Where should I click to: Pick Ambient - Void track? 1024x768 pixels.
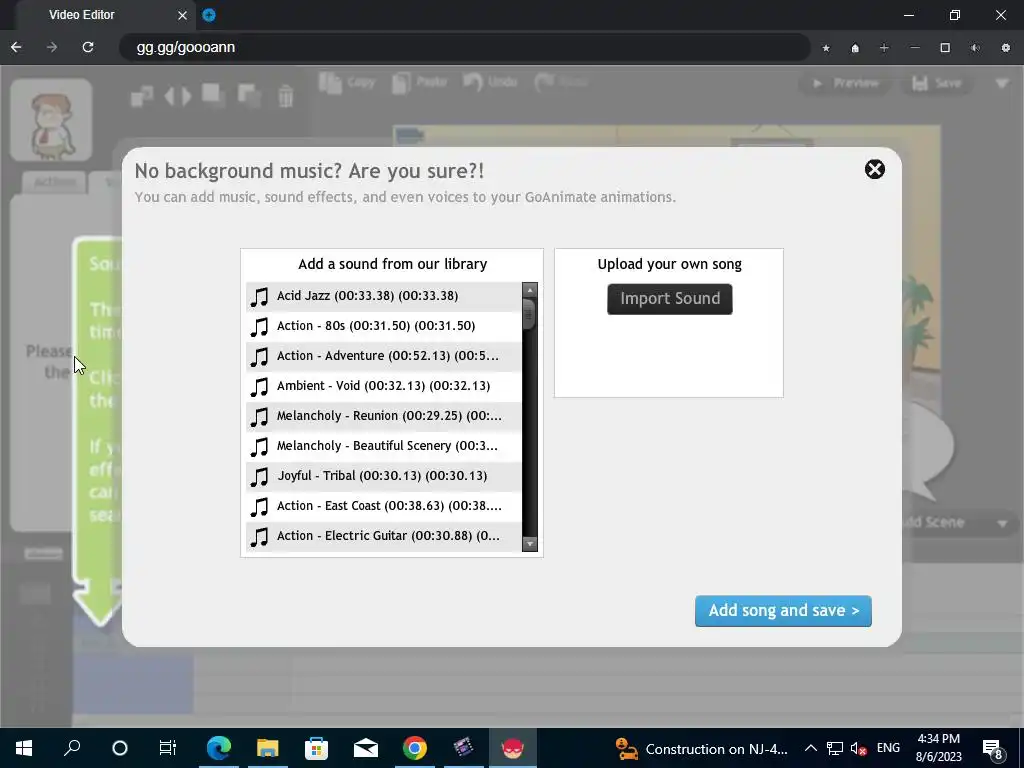[384, 386]
